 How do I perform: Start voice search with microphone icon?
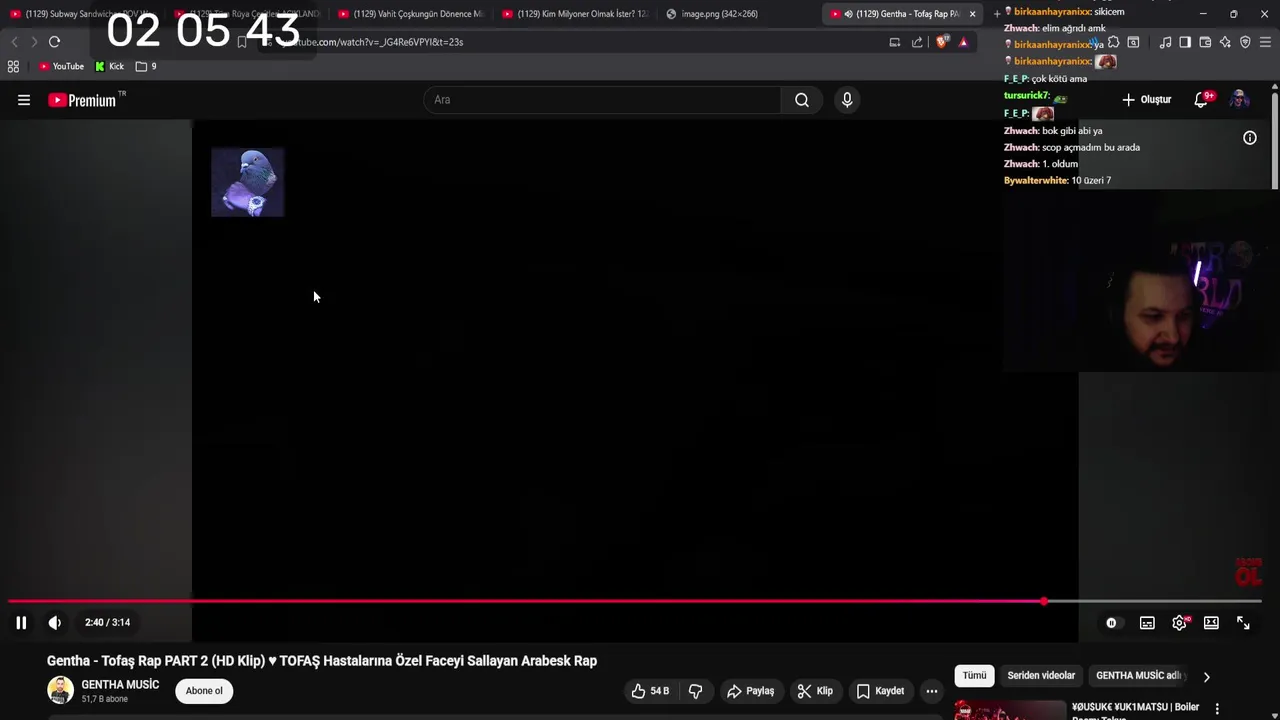tap(847, 100)
